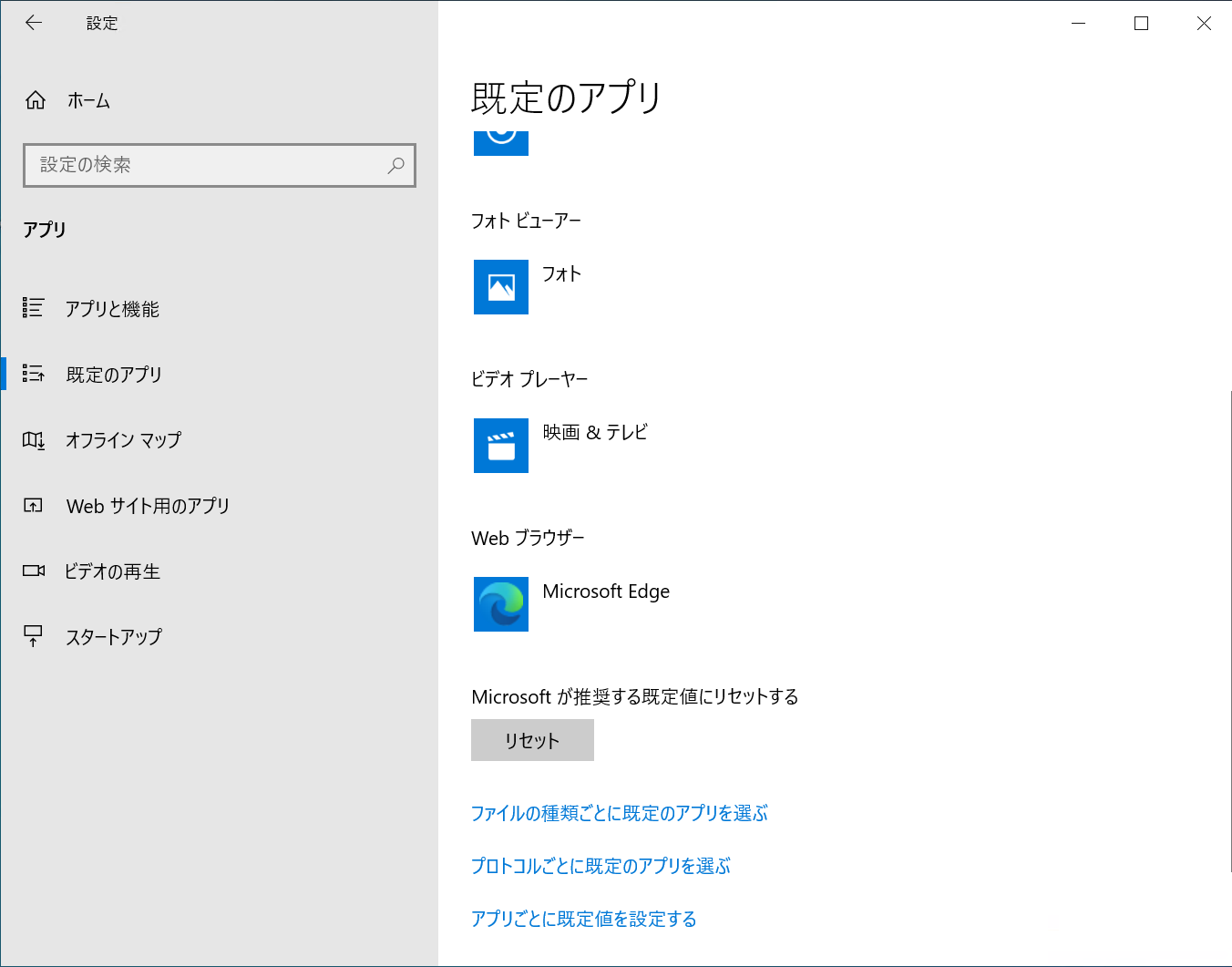Click the オフライン マップ map icon
This screenshot has height=967, width=1232.
(x=34, y=440)
